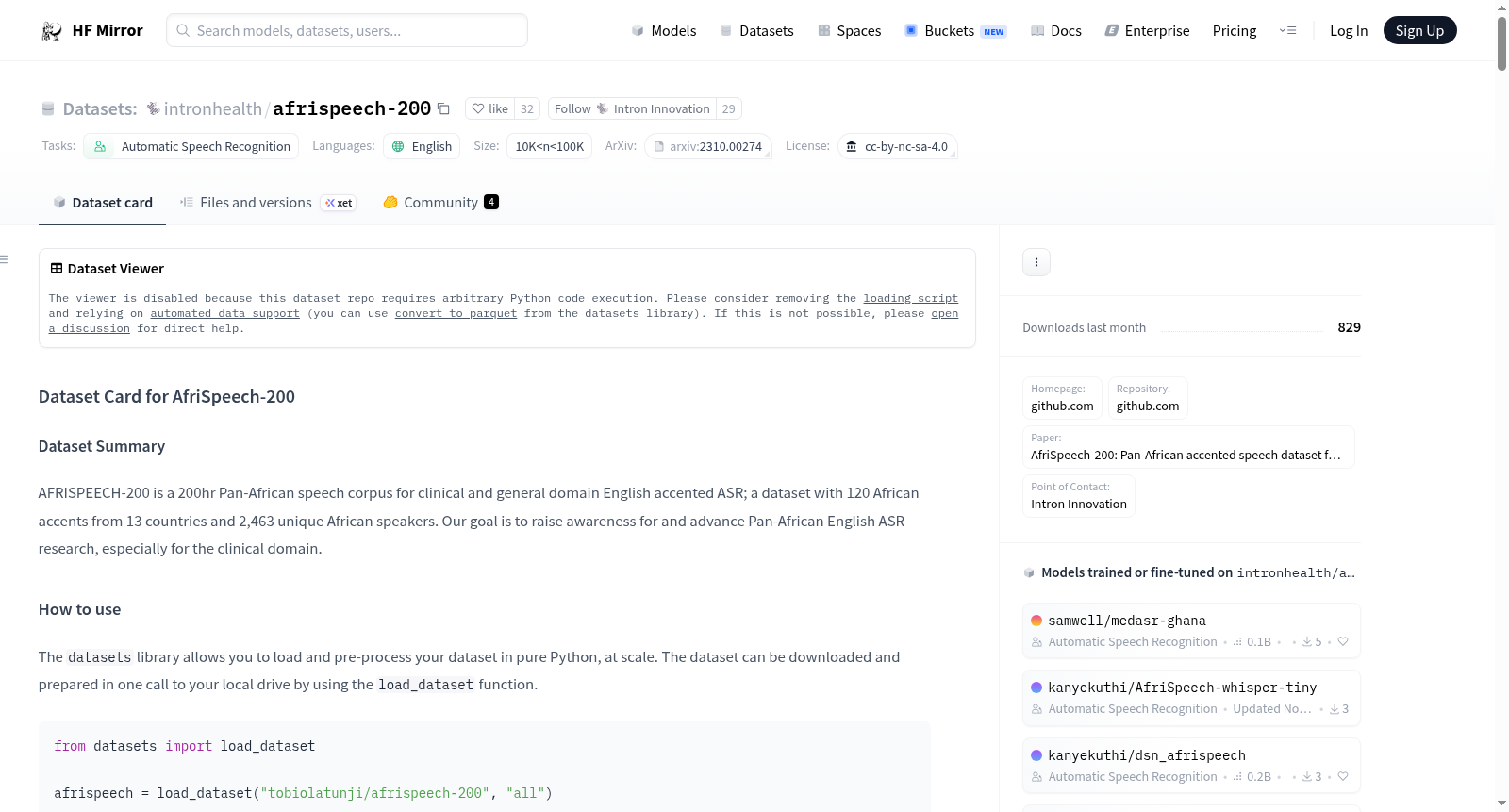Open Enterprise in the top navigation
Viewport: 1509px width, 812px height.
click(x=1147, y=31)
